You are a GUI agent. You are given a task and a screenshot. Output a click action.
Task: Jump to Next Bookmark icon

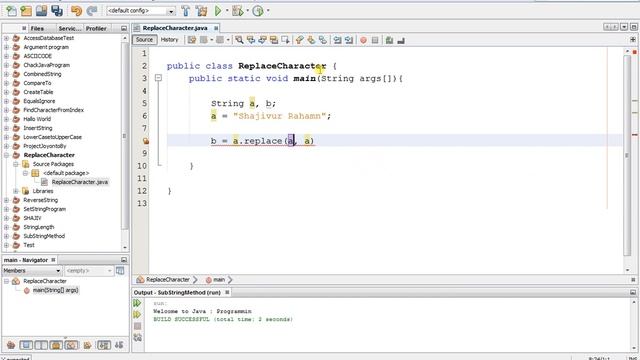point(311,40)
